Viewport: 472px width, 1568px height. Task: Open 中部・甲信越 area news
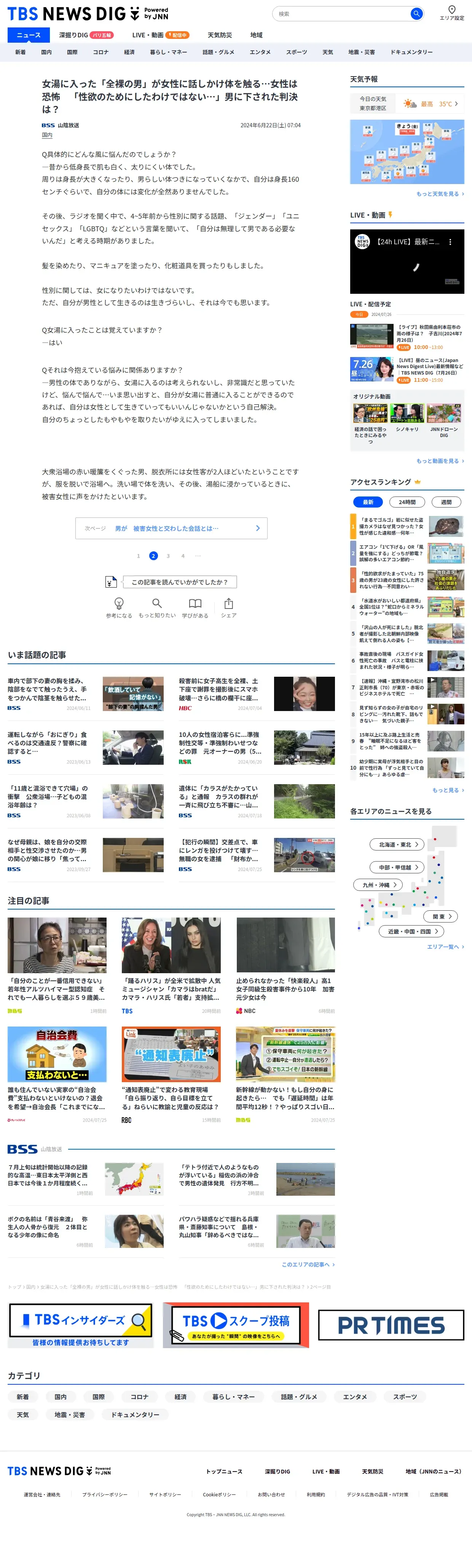tap(397, 867)
